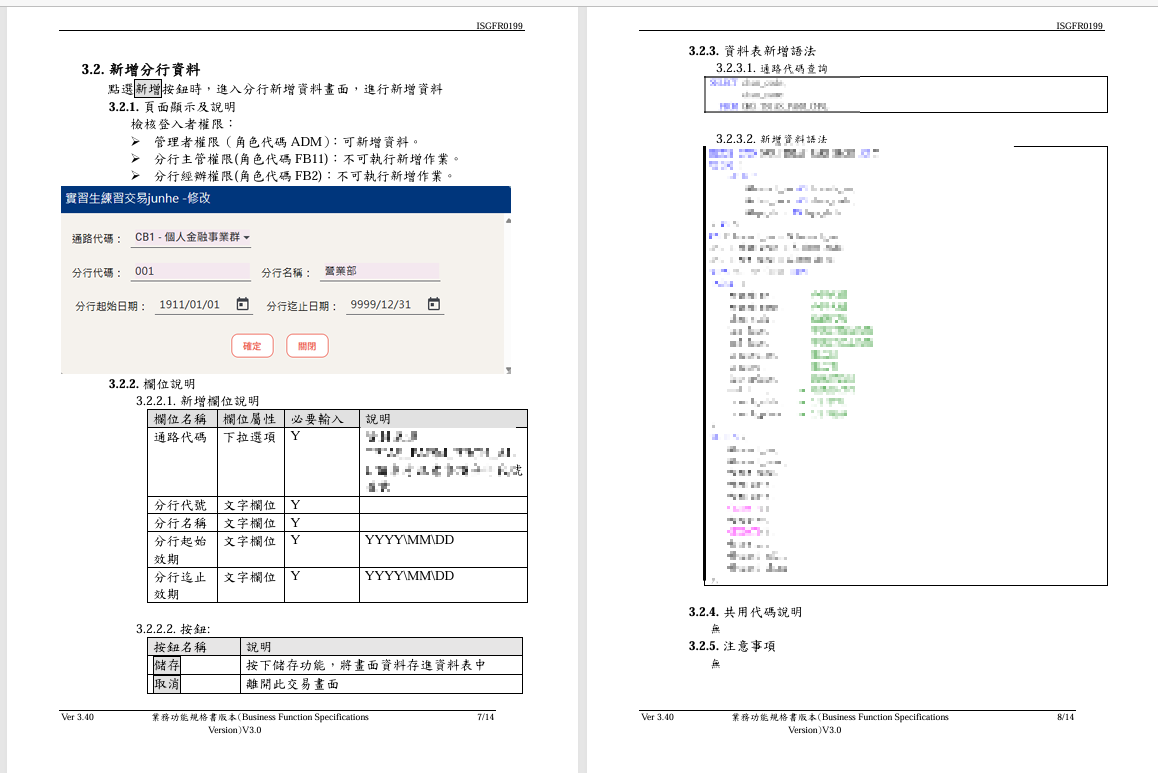Click 無 under 3.2.4. 共用代碼說明

point(716,629)
